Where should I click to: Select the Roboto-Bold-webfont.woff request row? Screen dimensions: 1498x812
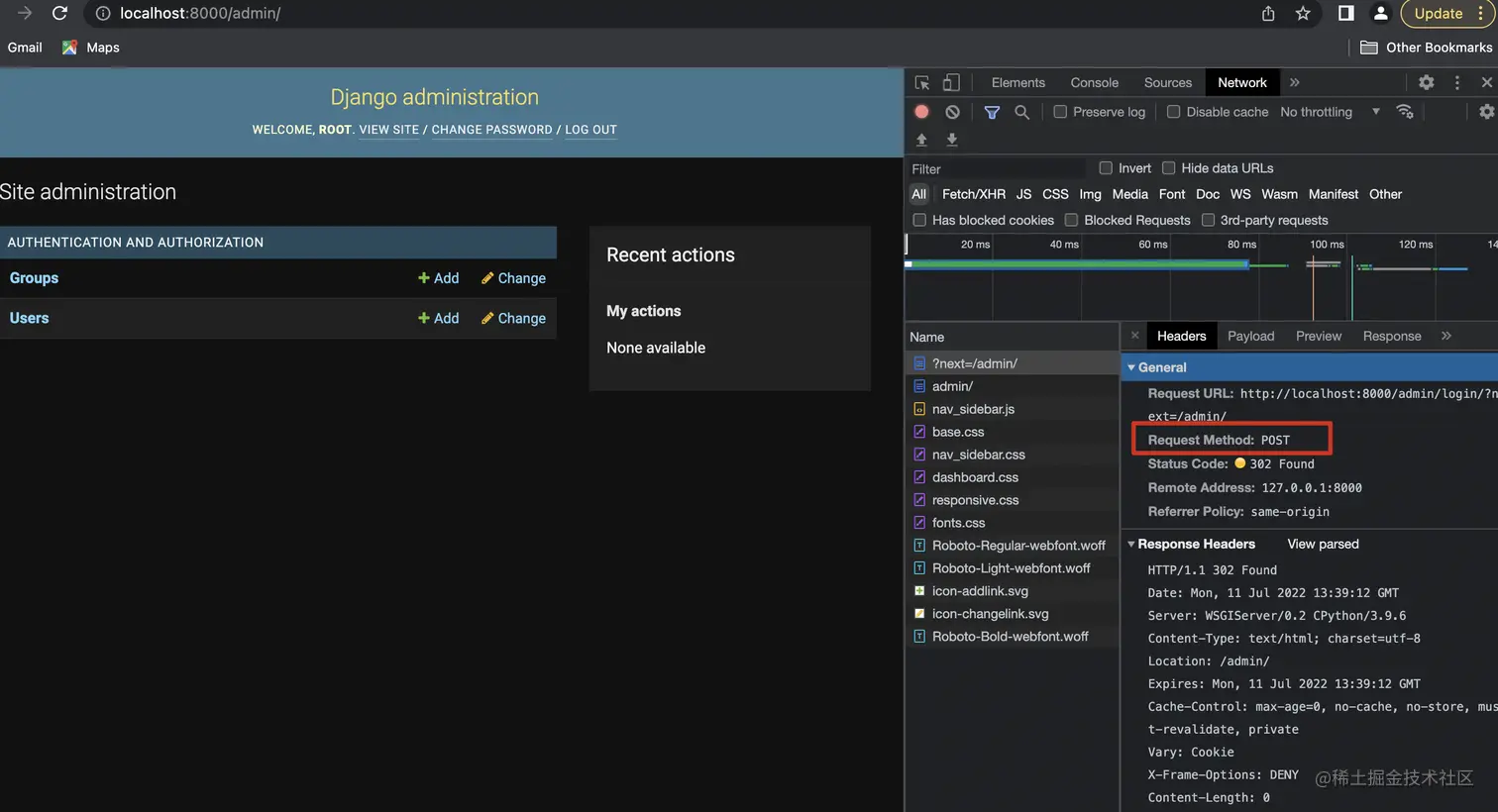point(1012,637)
